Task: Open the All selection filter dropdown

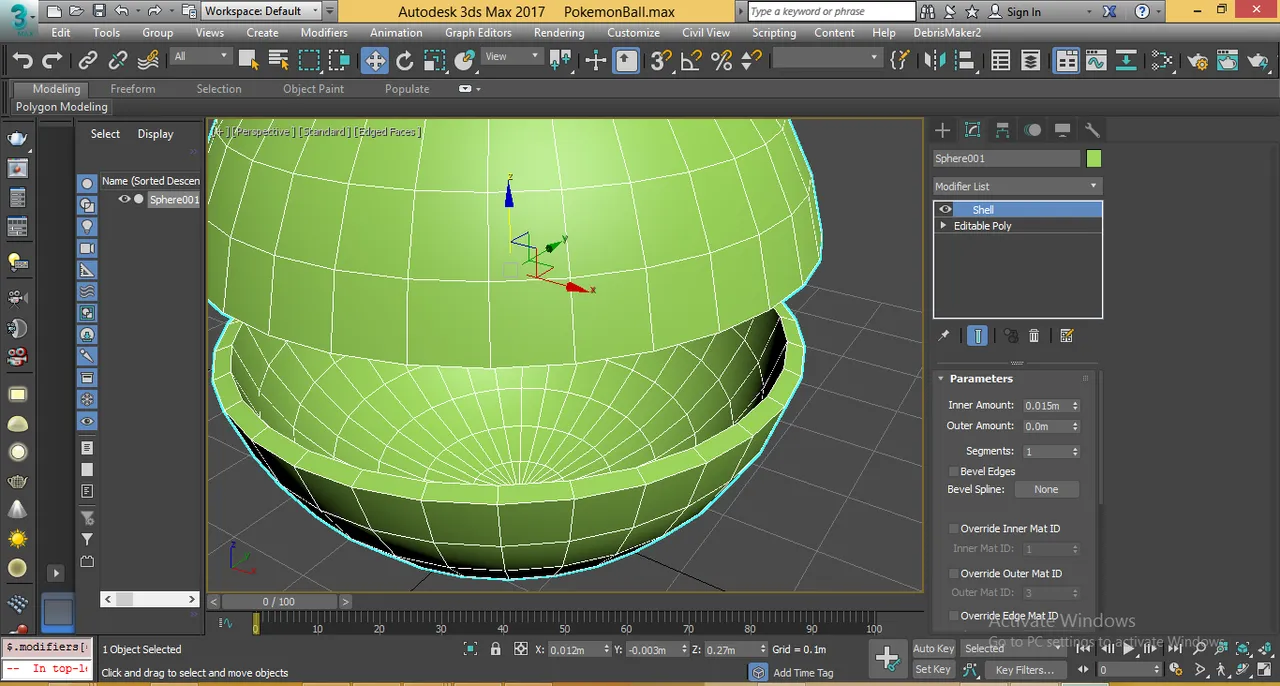Action: point(201,56)
